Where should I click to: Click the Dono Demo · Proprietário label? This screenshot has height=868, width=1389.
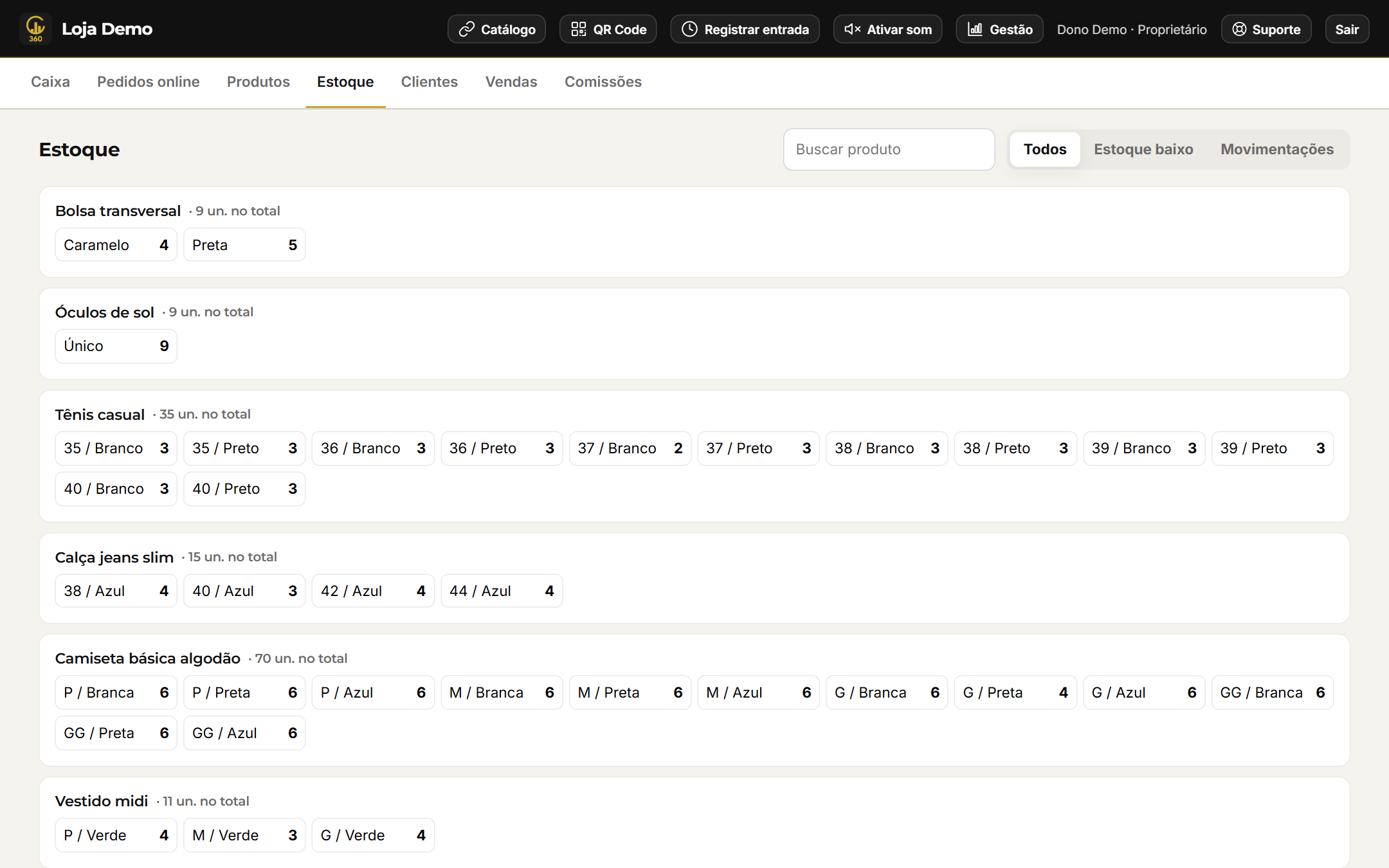[x=1132, y=30]
